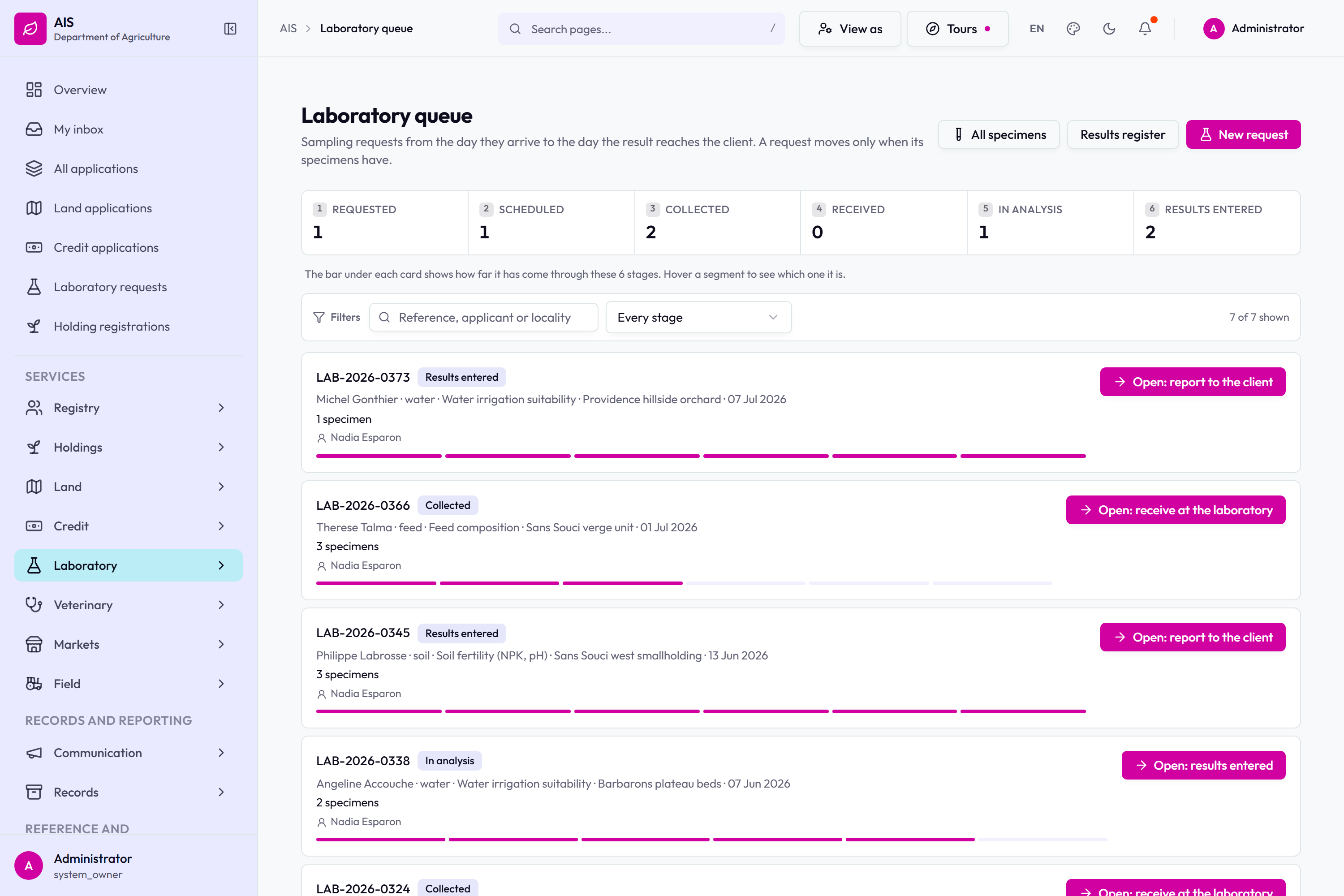This screenshot has height=896, width=1344.
Task: Select the Results Entered stage tab
Action: click(x=1217, y=222)
